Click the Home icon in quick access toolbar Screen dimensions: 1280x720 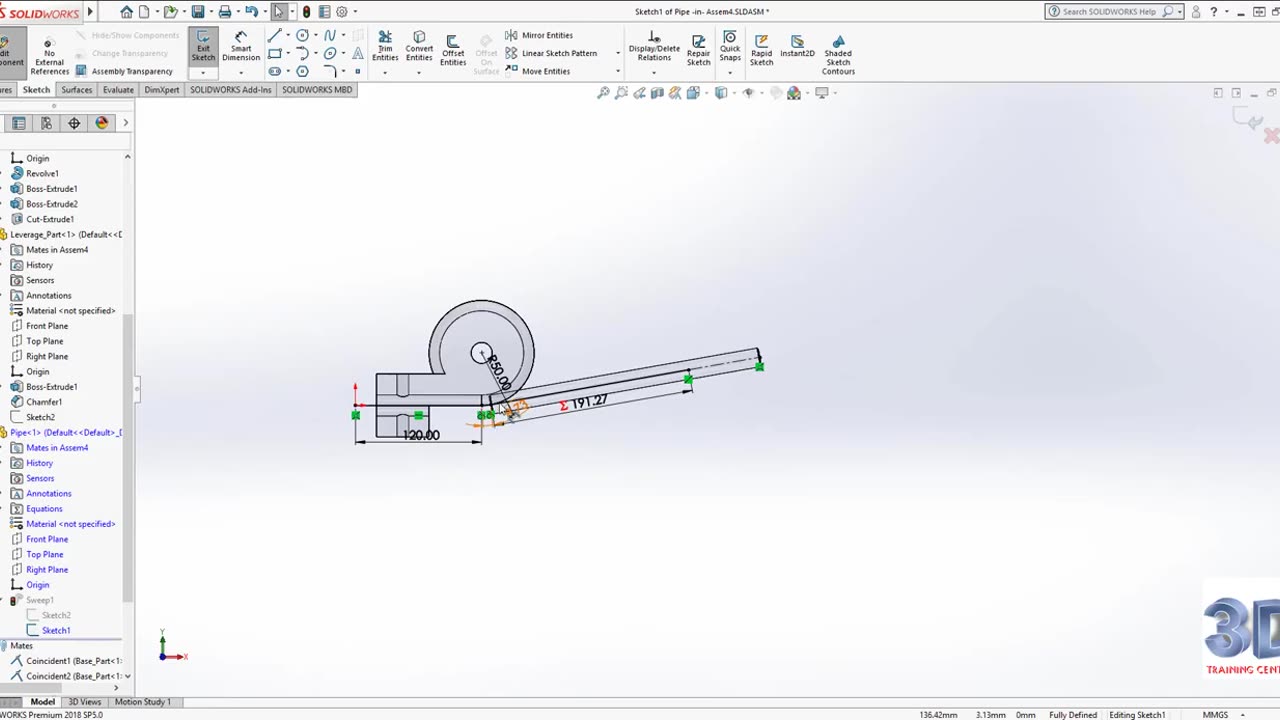pos(126,12)
